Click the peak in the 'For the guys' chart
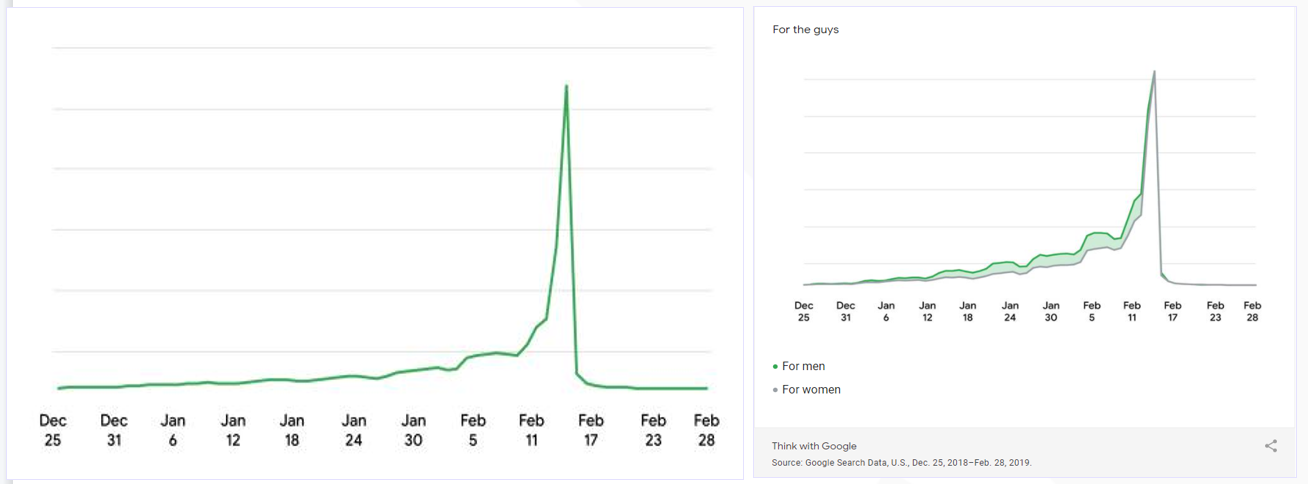The height and width of the screenshot is (484, 1308). tap(1154, 72)
